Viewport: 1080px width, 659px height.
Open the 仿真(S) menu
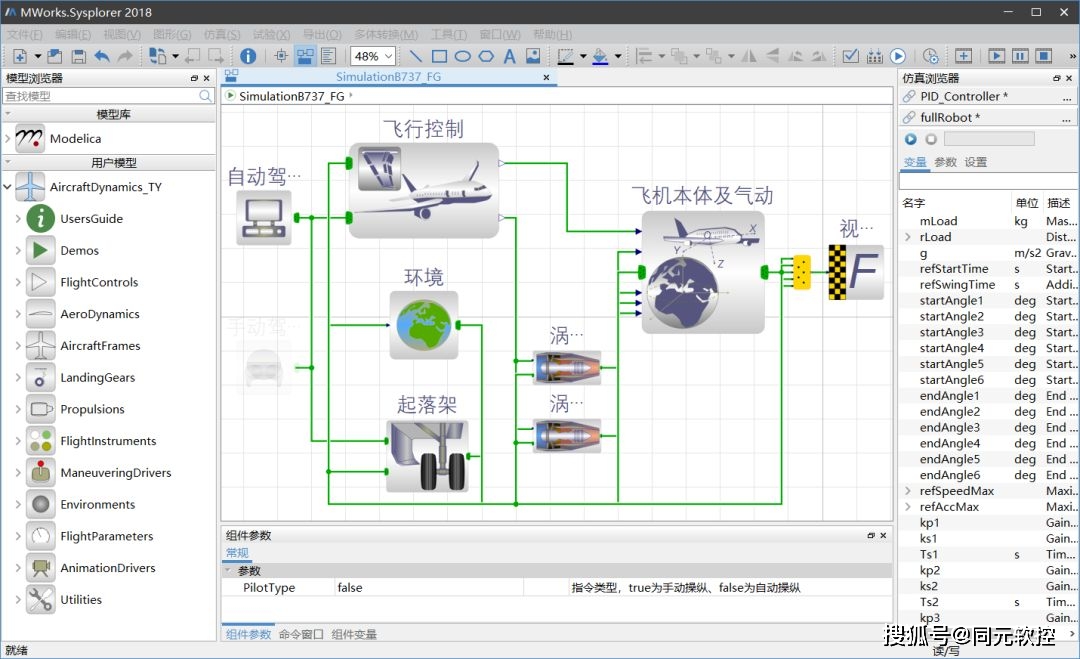(x=222, y=34)
